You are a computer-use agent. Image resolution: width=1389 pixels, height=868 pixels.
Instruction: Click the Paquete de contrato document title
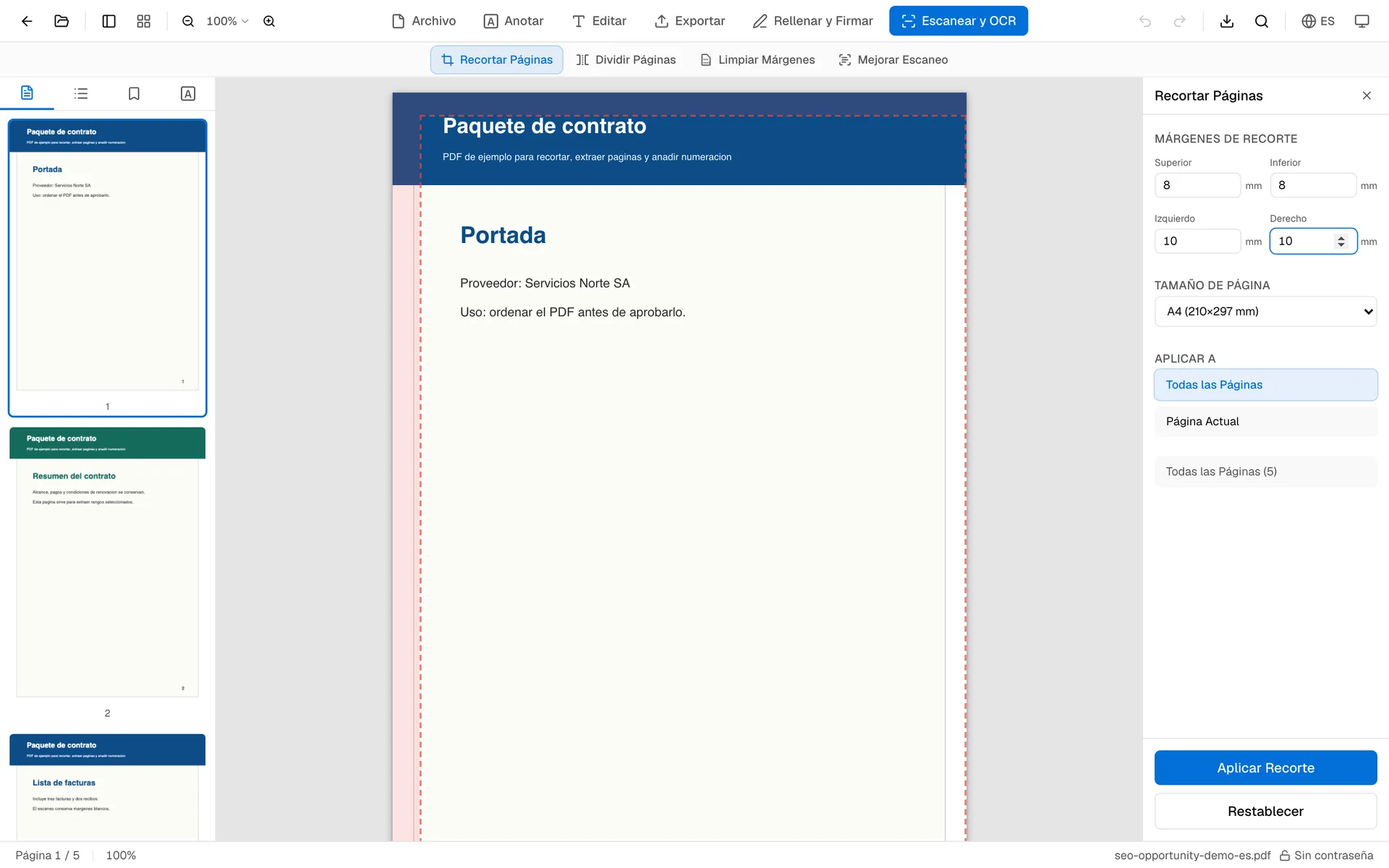pos(544,126)
